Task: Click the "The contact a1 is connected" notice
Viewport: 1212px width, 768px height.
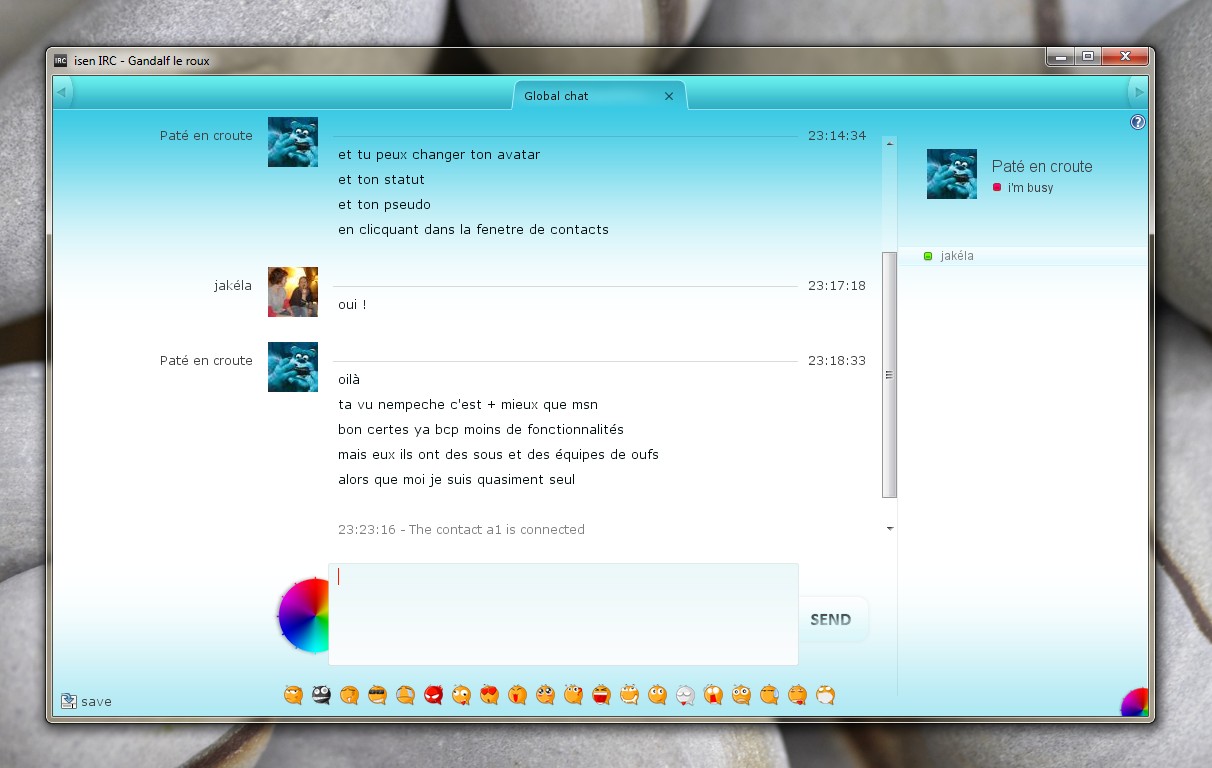Action: tap(461, 529)
